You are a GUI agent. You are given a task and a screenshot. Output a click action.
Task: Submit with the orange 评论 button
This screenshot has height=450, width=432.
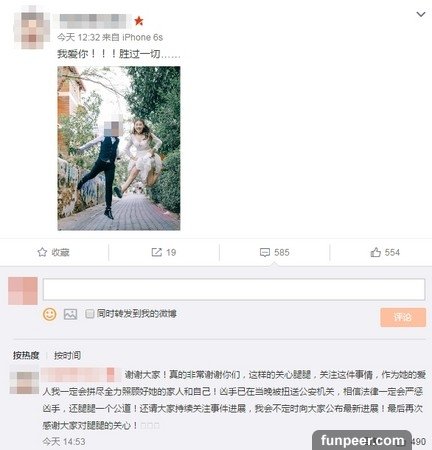click(403, 317)
